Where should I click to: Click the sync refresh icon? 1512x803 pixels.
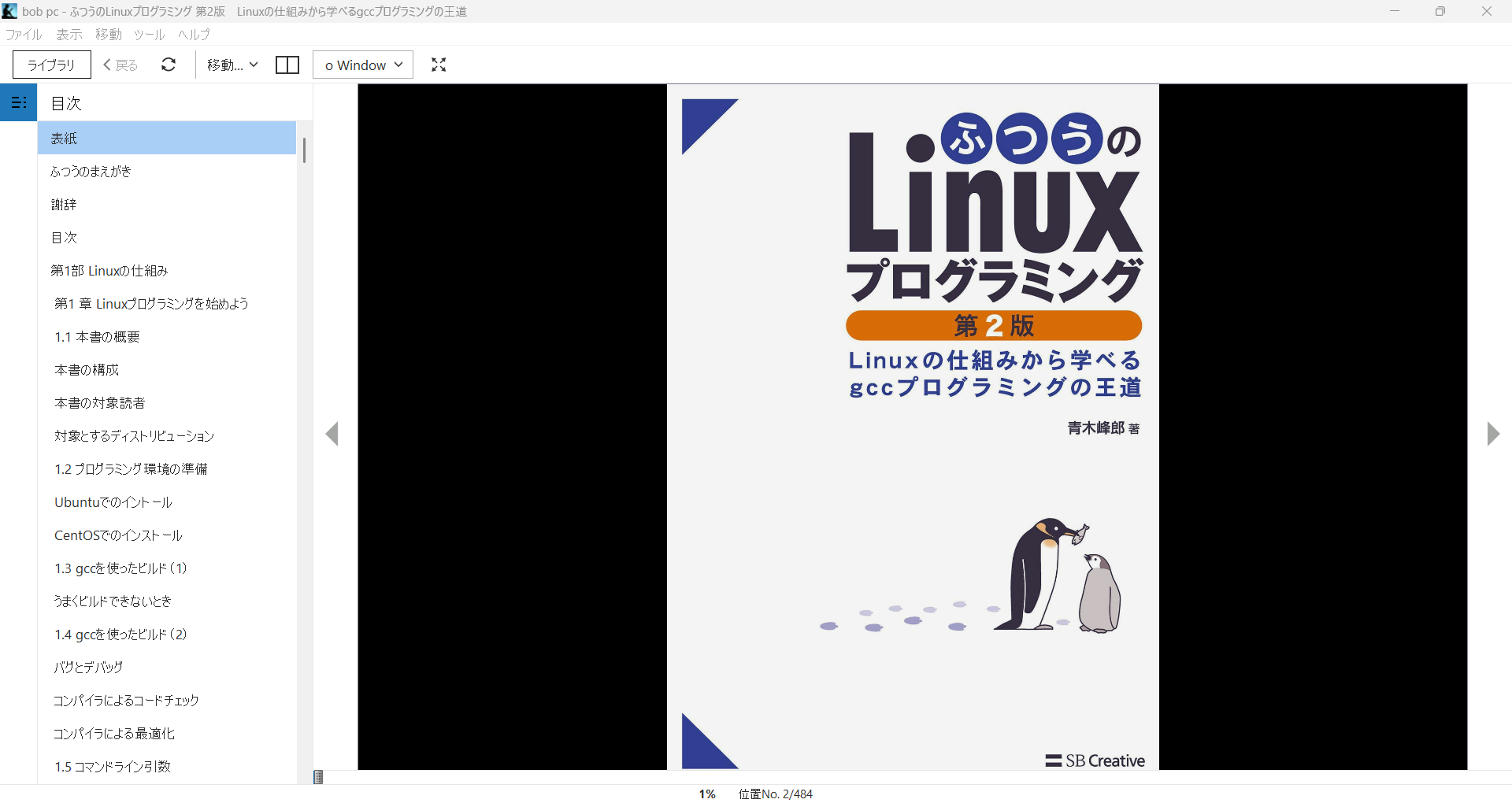[x=169, y=65]
